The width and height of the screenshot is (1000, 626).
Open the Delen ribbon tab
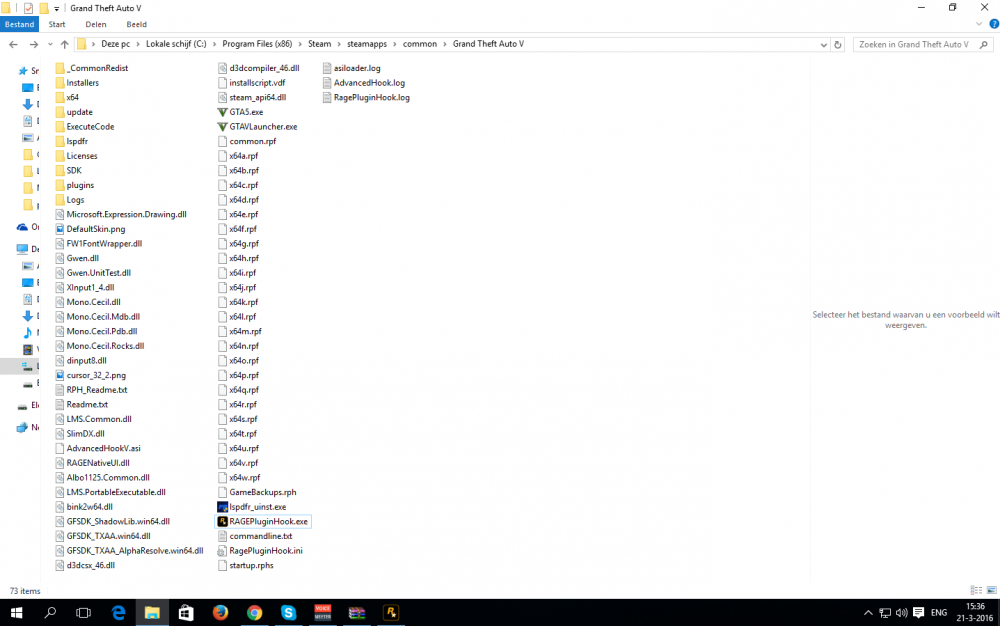click(96, 24)
